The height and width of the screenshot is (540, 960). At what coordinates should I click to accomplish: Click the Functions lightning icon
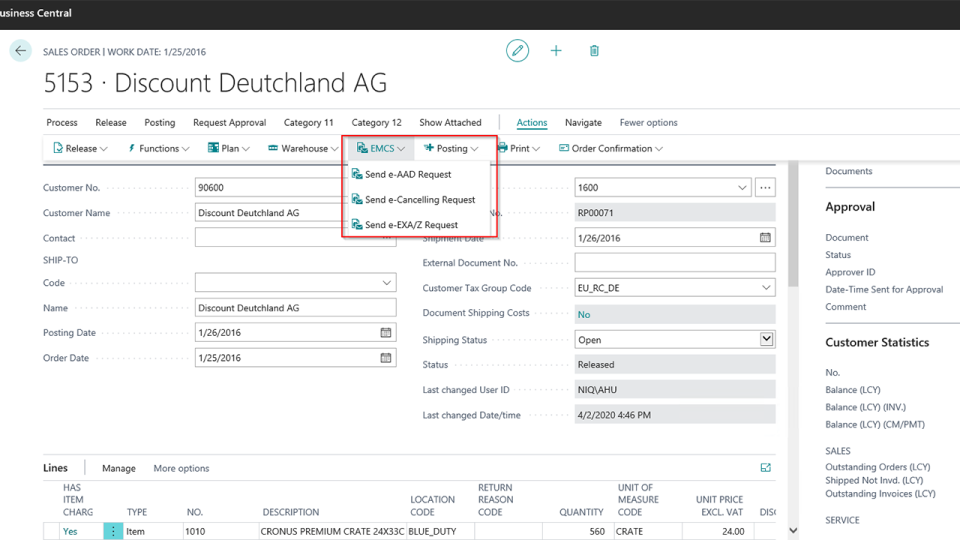pos(132,148)
